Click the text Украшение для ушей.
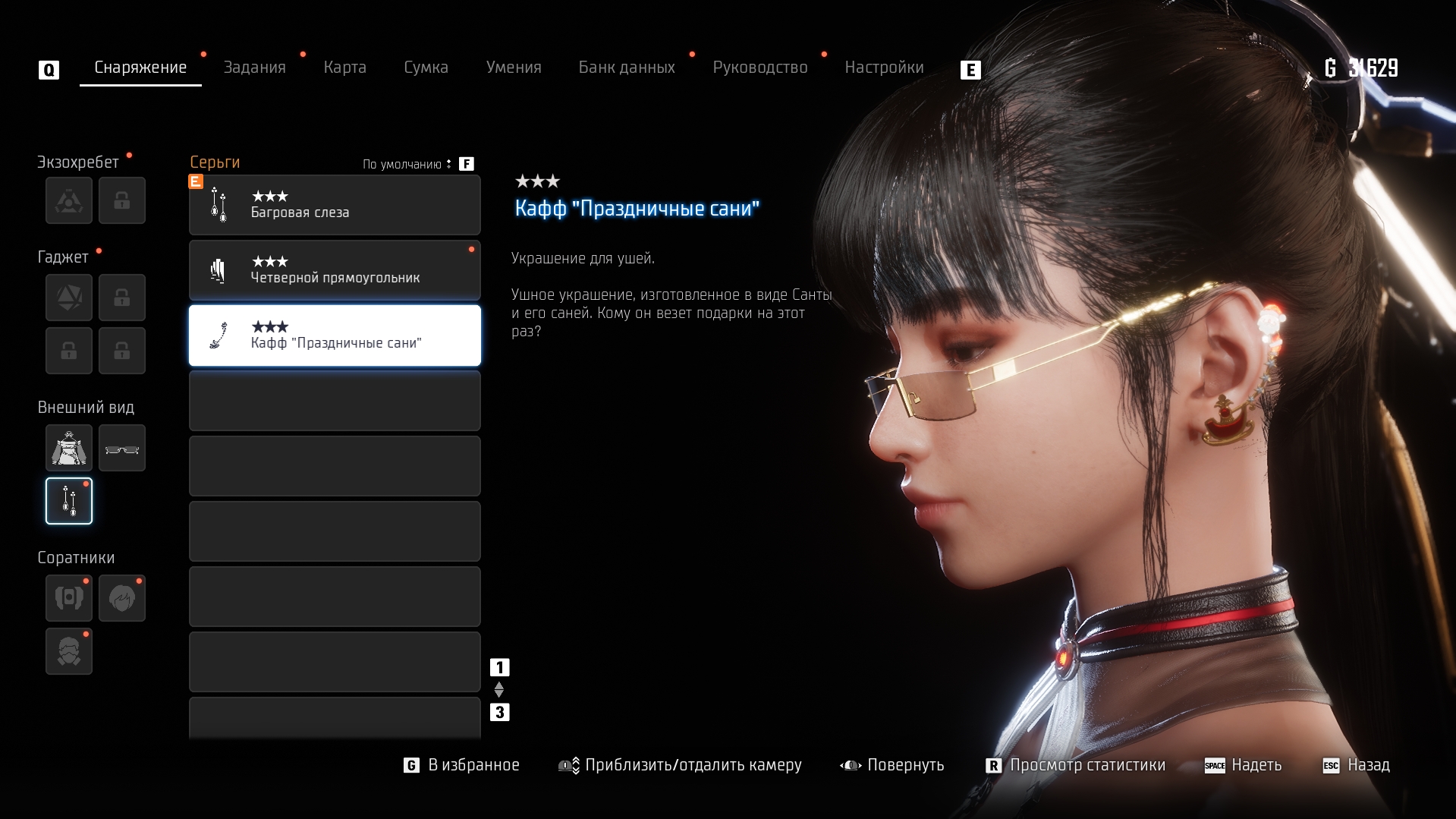Screen dimensions: 1456x819 point(583,258)
